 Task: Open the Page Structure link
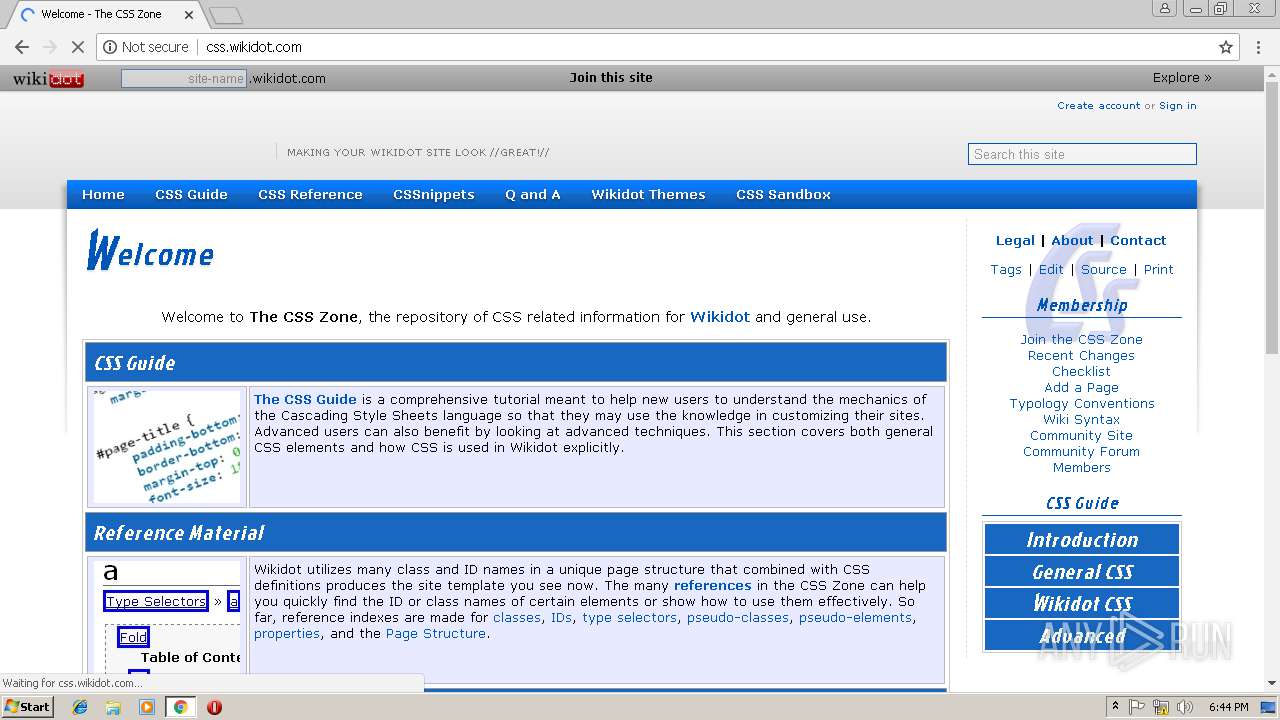[x=436, y=633]
